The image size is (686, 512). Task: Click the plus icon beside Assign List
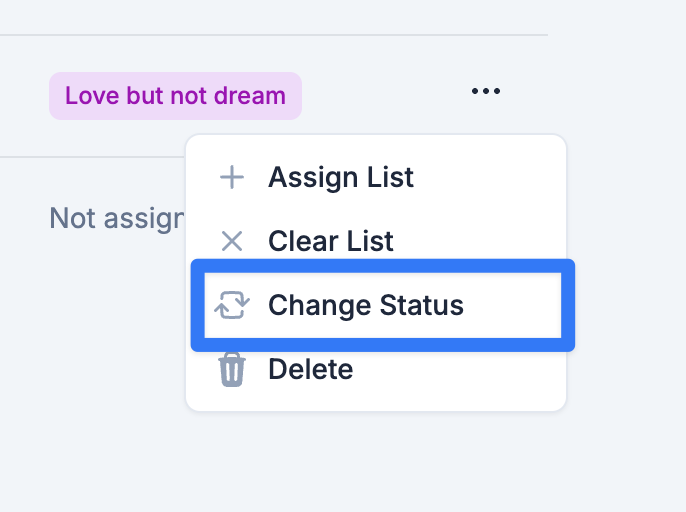[232, 178]
